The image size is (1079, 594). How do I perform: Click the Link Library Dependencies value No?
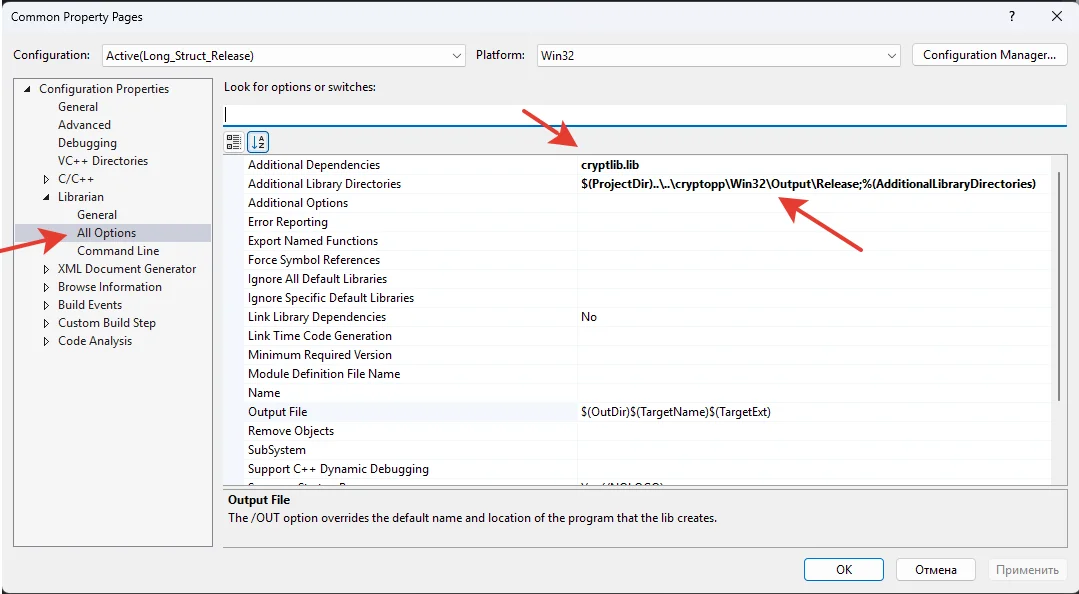pos(589,317)
